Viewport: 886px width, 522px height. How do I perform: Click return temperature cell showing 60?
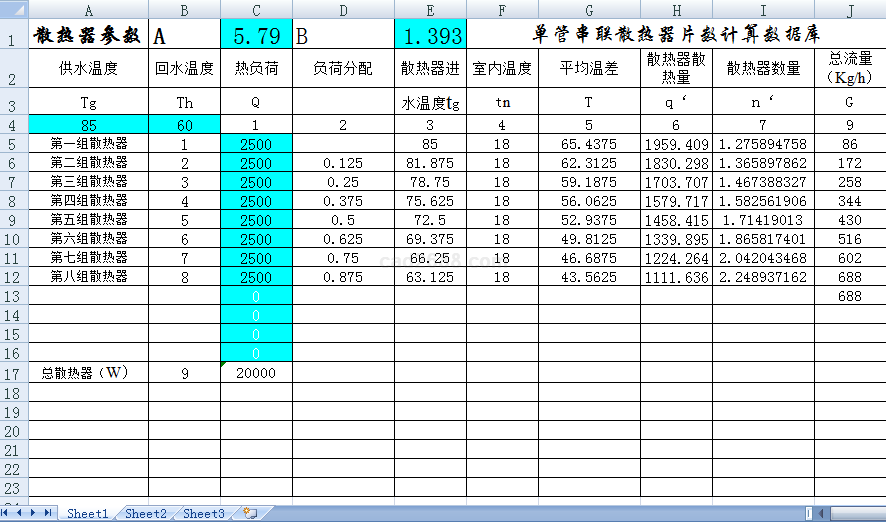(184, 125)
